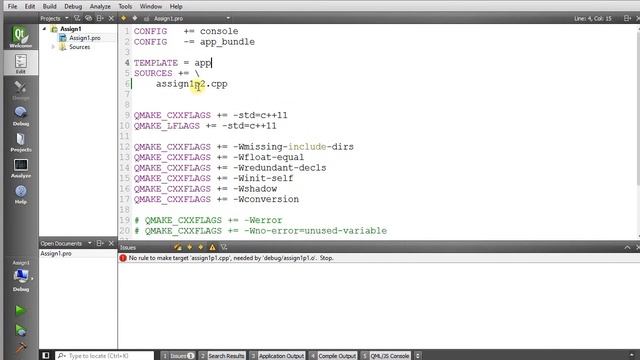Switch to Edit mode
The width and height of the screenshot is (640, 360).
(x=20, y=63)
